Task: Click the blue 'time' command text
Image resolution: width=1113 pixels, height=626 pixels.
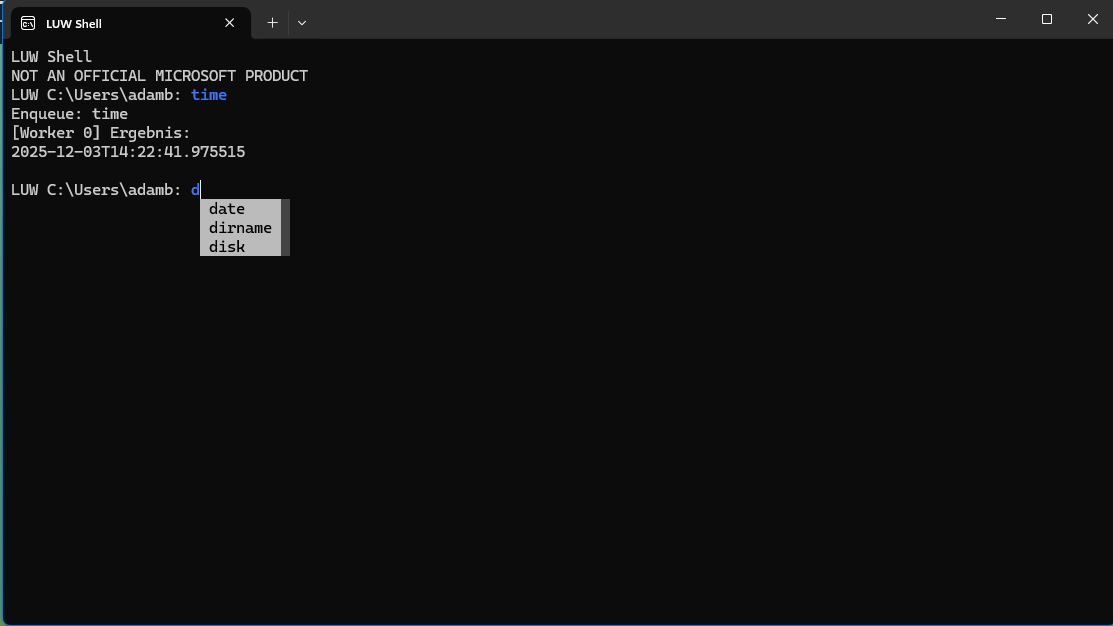Action: tap(209, 95)
